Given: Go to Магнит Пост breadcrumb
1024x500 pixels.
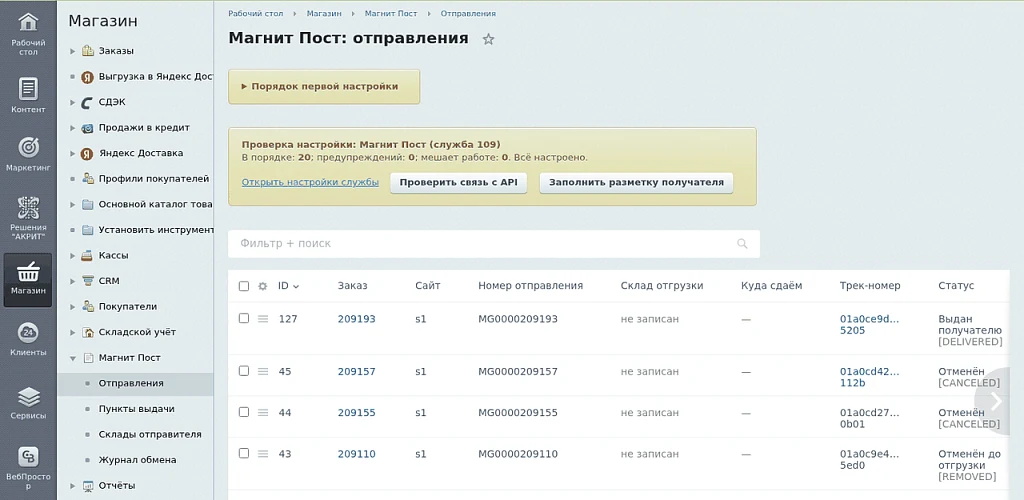Looking at the screenshot, I should pos(391,13).
